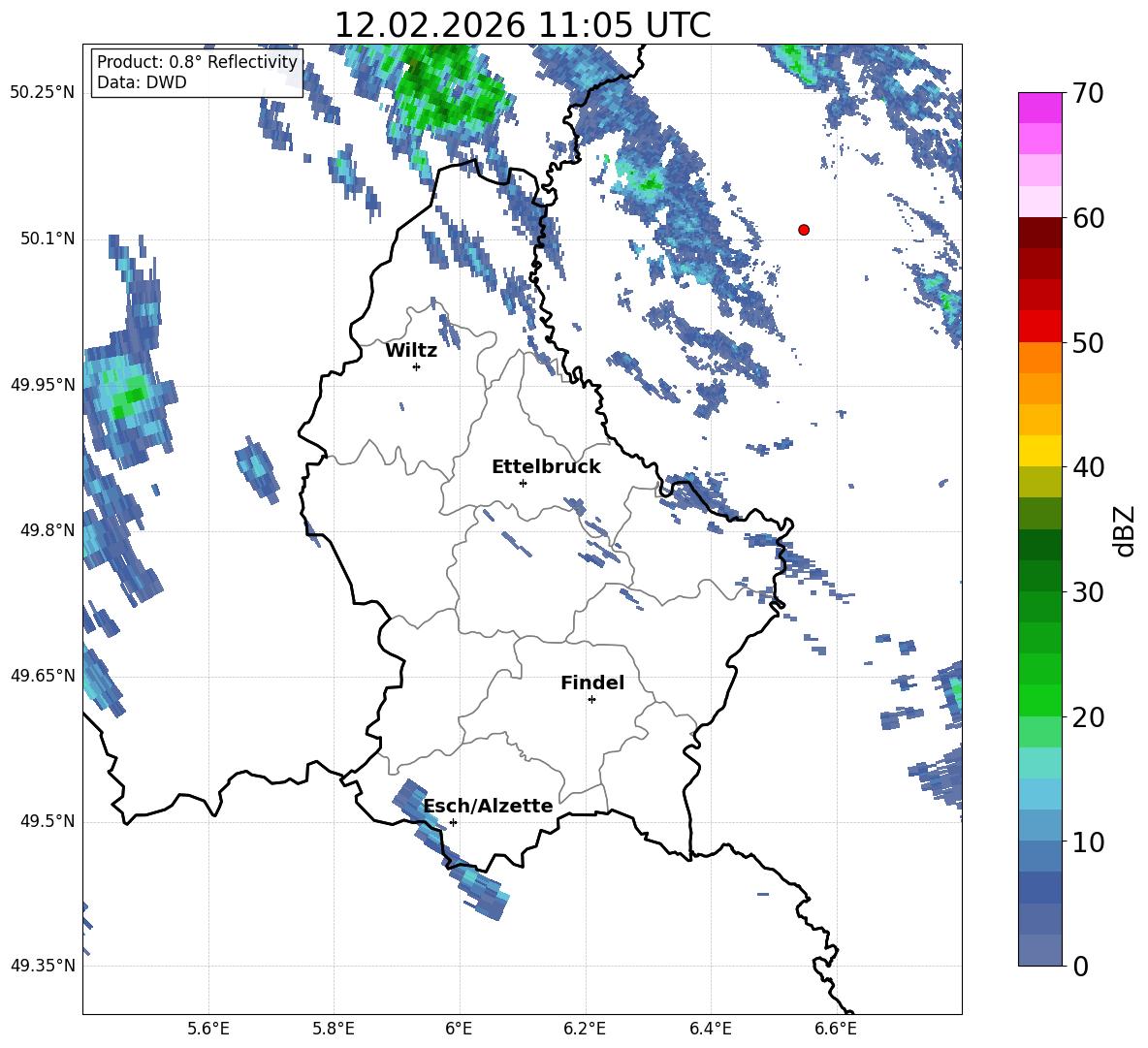
Task: Pick the magenta 70 dBZ color band
Action: (1039, 108)
